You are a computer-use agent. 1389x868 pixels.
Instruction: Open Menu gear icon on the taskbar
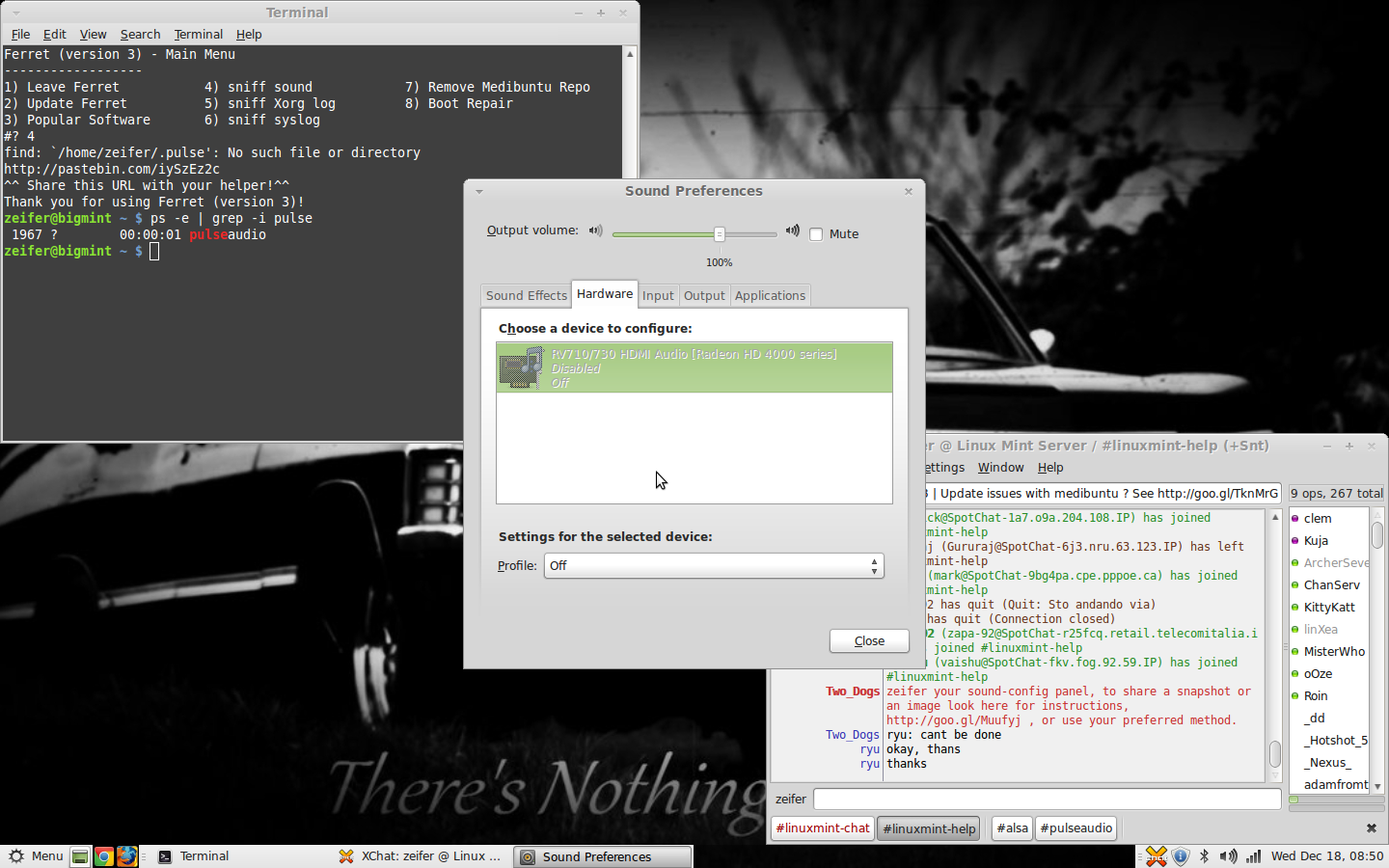[x=16, y=855]
